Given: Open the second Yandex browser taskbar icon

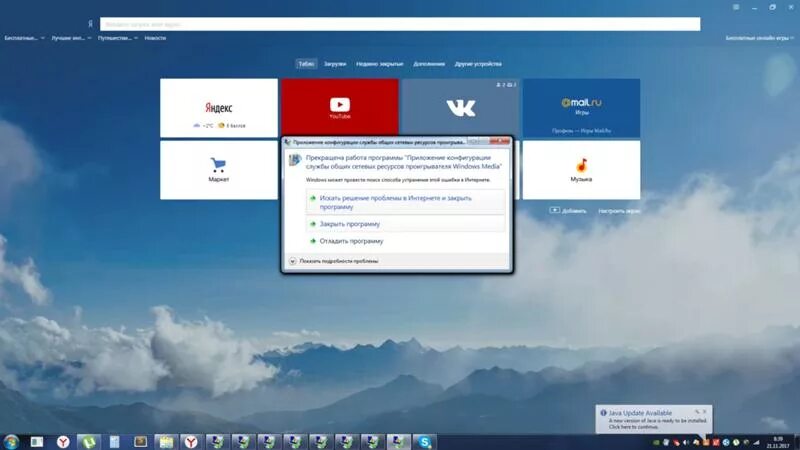Looking at the screenshot, I should pyautogui.click(x=191, y=442).
